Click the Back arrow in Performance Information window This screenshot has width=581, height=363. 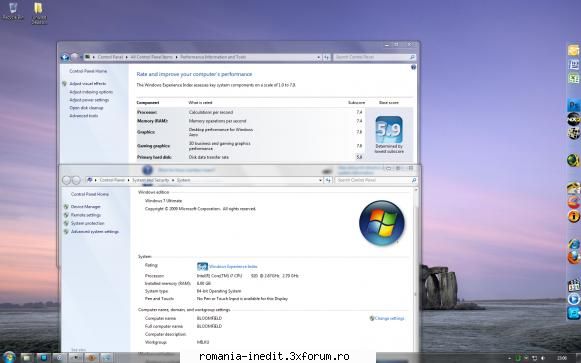pos(65,57)
